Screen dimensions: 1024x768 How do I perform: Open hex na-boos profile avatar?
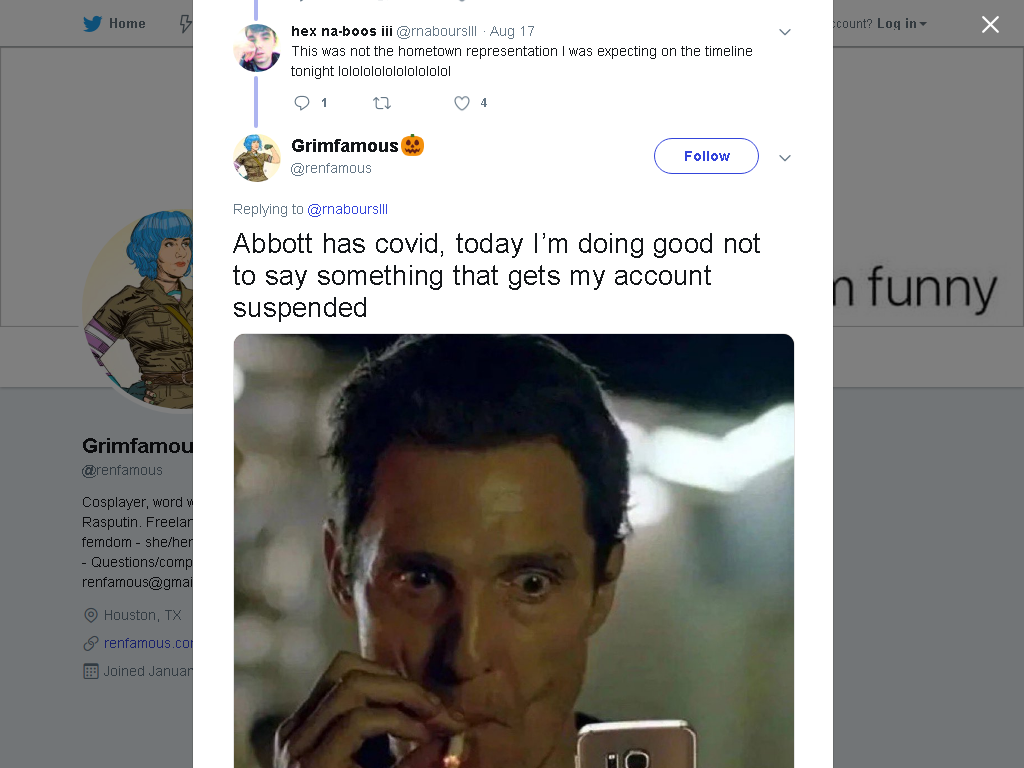coord(257,48)
